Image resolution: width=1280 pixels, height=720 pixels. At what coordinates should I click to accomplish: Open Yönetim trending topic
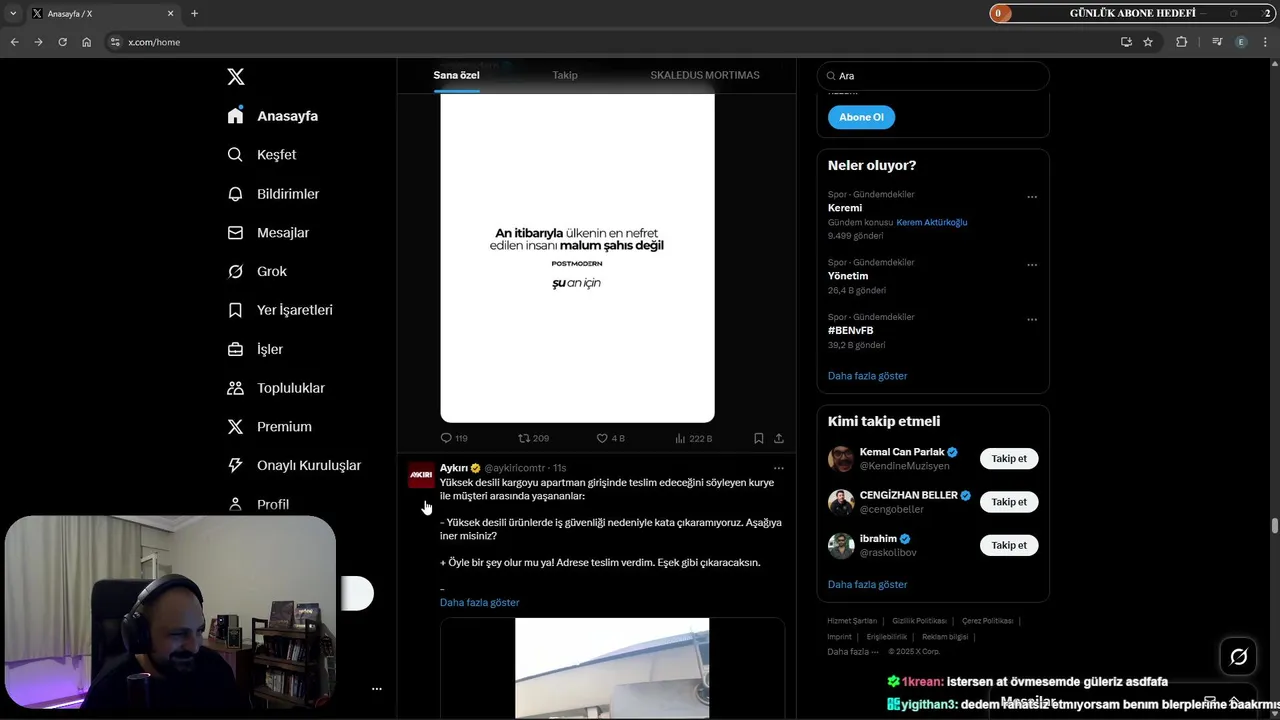point(848,276)
